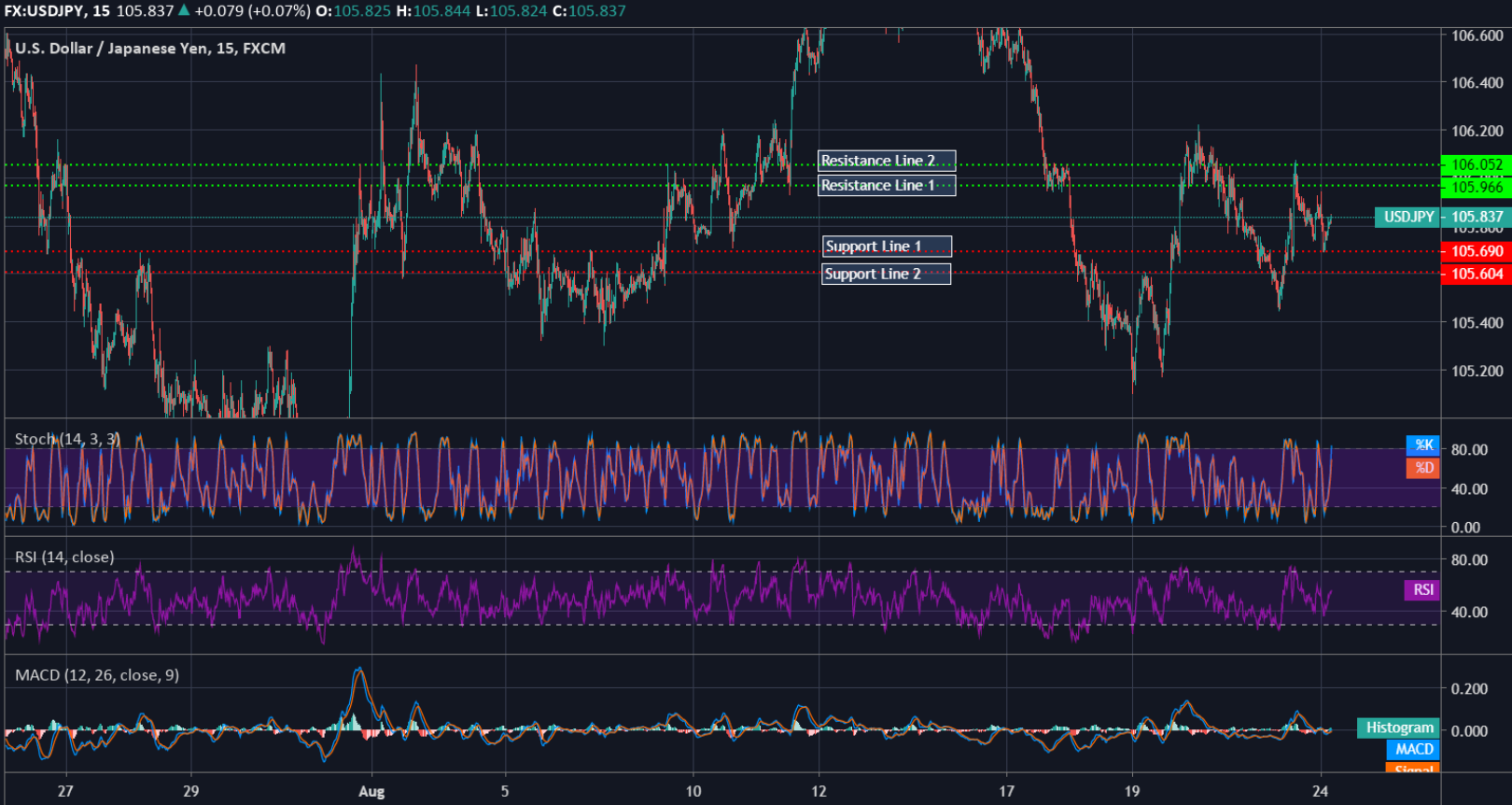Click the C:105.837 close value in header
The width and height of the screenshot is (1512, 805).
pos(590,11)
